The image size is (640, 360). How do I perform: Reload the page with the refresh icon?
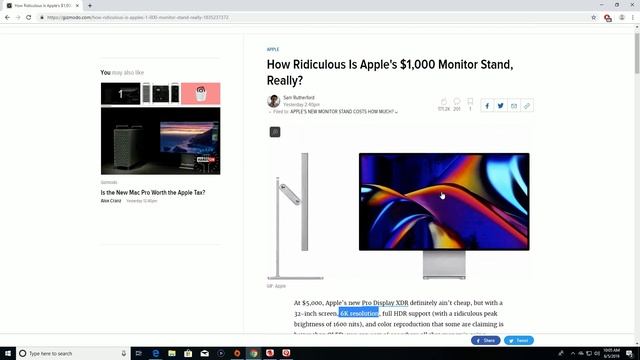point(29,18)
